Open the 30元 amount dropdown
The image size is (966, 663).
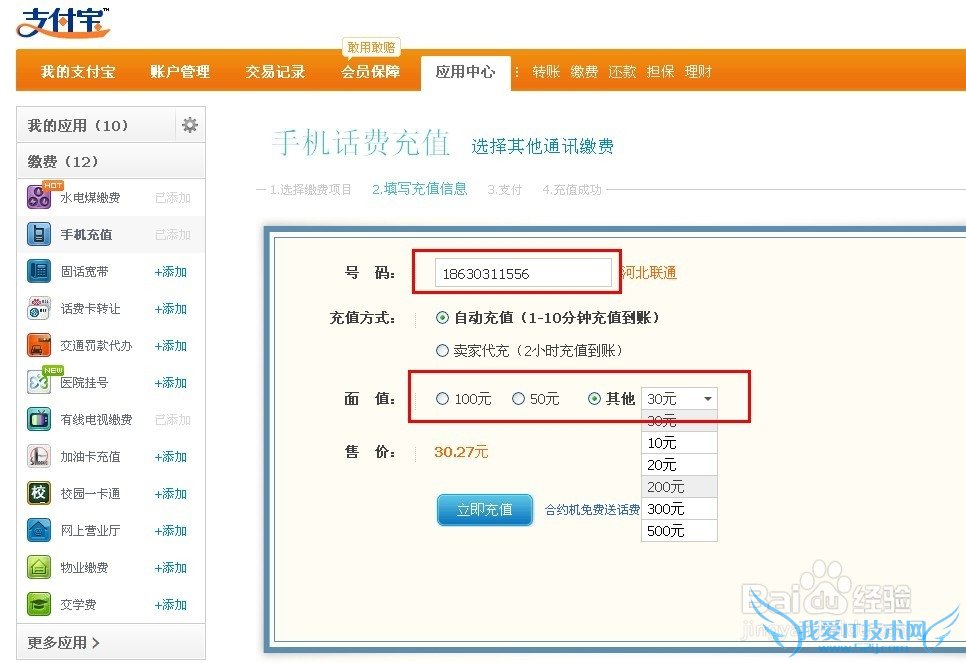point(679,399)
